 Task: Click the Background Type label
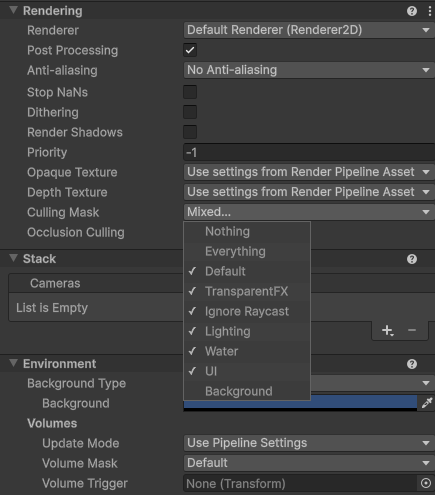point(76,383)
